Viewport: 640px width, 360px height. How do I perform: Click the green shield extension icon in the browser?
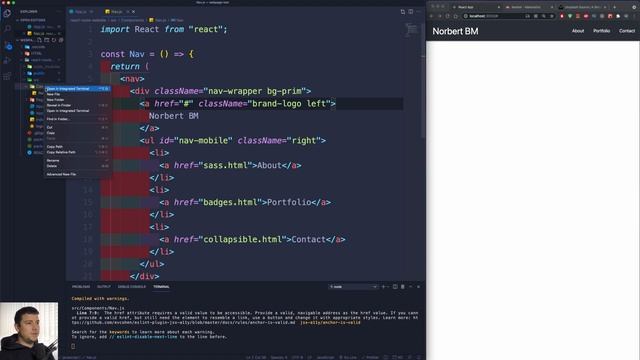click(570, 16)
